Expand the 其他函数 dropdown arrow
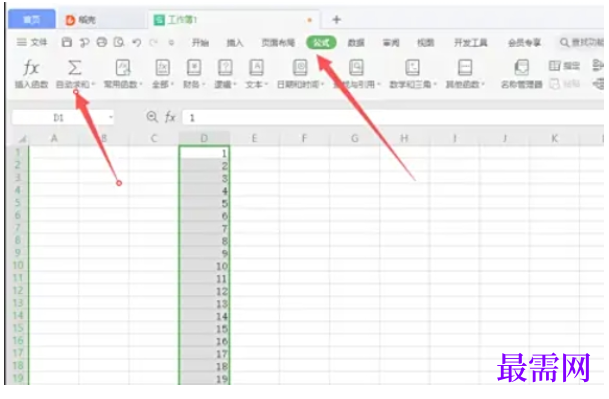Screen dimensions: 609x399 [484, 84]
